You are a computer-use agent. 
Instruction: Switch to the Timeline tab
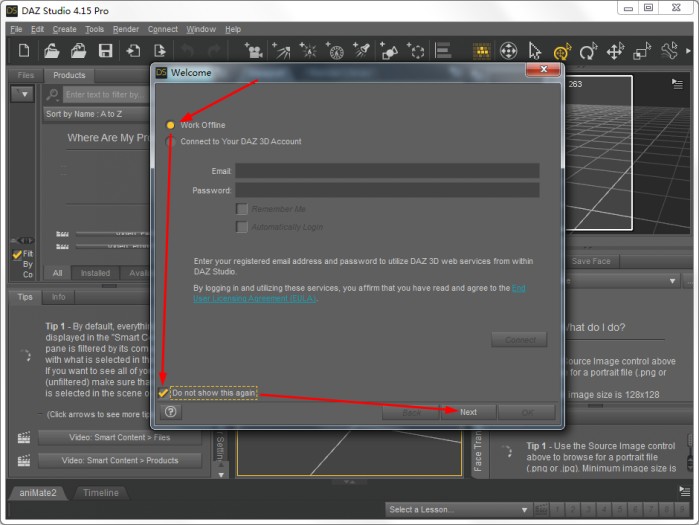click(101, 493)
